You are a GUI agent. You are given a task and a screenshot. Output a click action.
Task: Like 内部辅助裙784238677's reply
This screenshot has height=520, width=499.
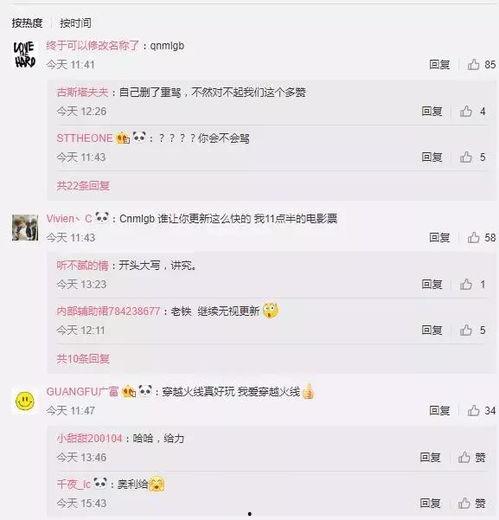point(473,330)
